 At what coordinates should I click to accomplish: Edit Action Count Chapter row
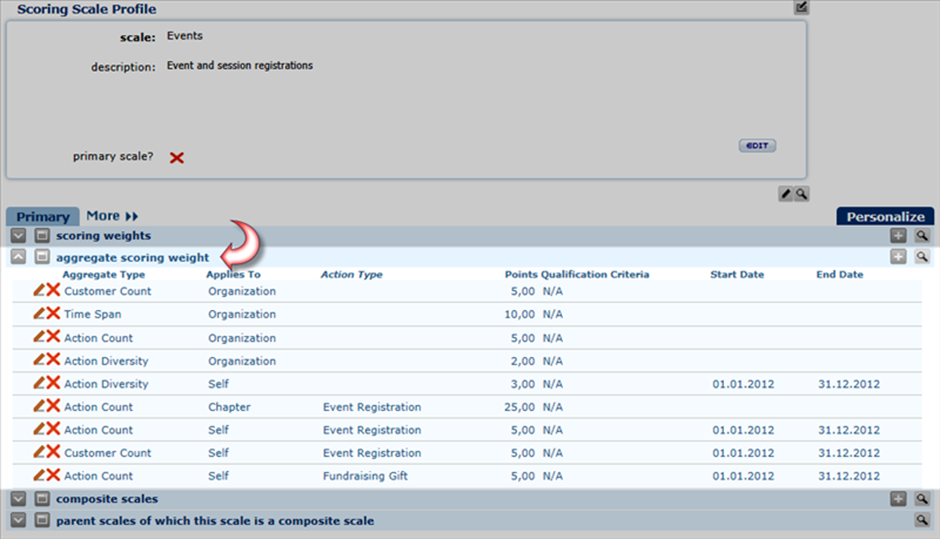pos(39,406)
